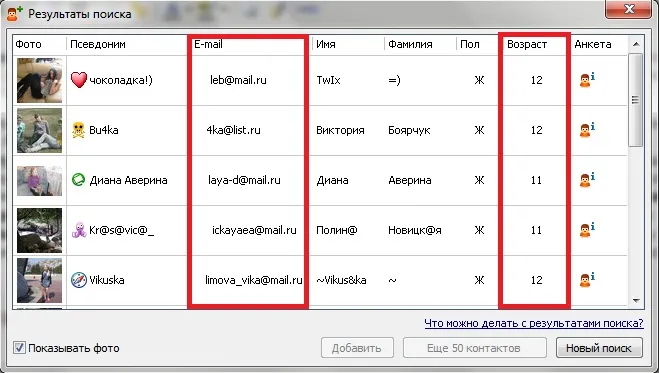The width and height of the screenshot is (659, 373).
Task: Click email laya-d@mail.ru
Action: [x=244, y=180]
